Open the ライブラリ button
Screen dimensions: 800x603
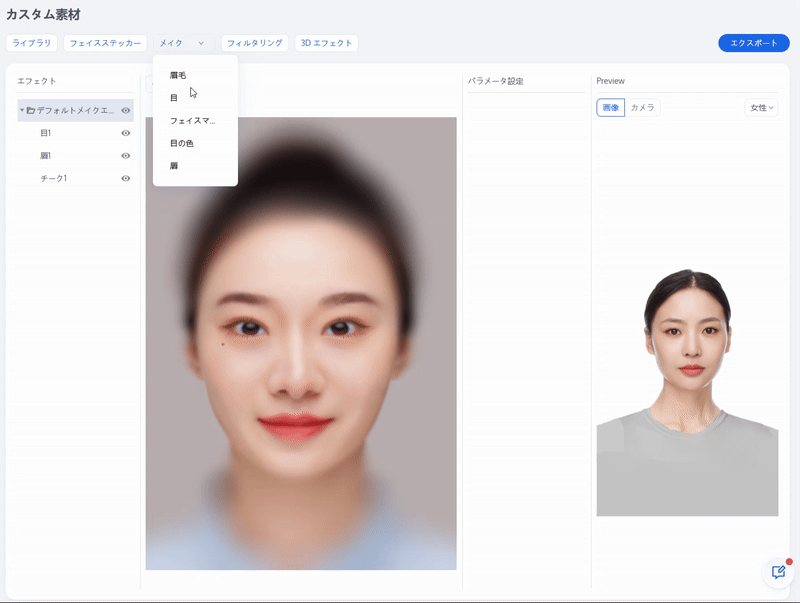(x=32, y=43)
